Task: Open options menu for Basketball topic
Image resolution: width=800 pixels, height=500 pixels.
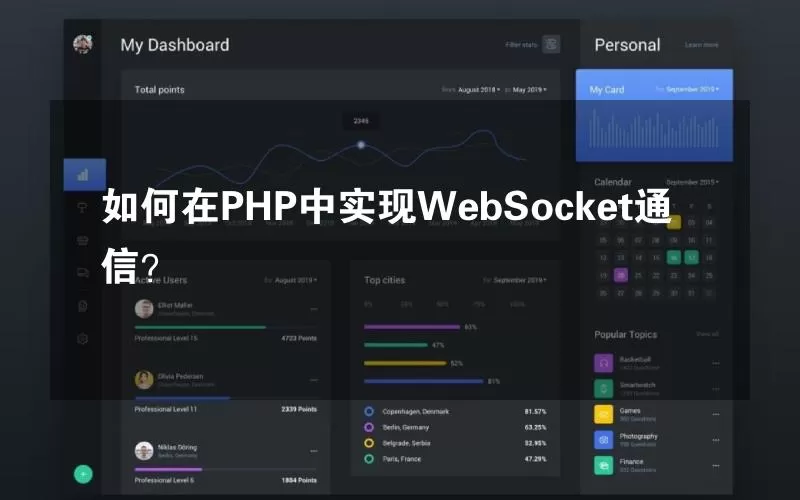Action: point(716,363)
